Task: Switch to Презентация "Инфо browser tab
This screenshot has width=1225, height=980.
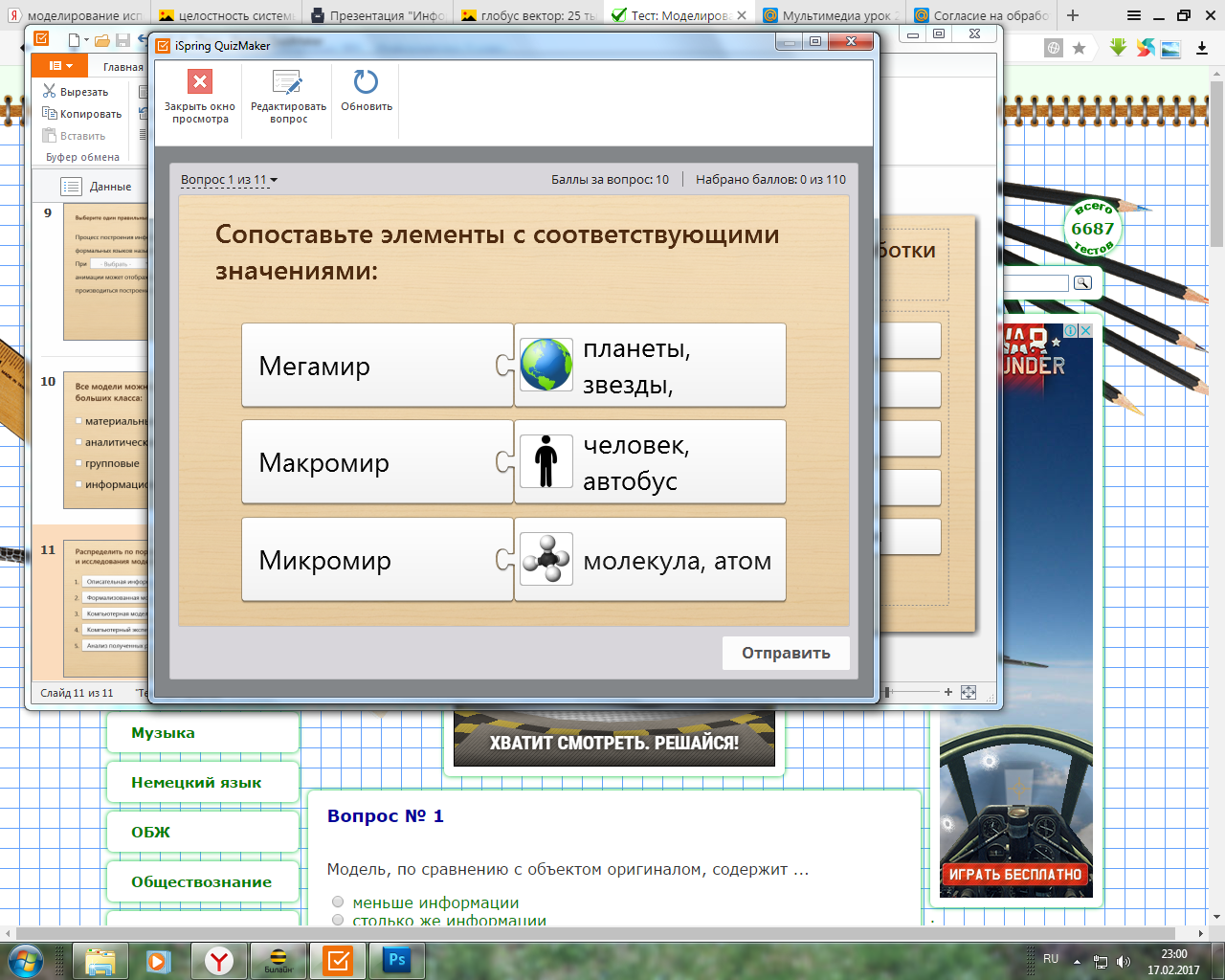Action: coord(377,15)
